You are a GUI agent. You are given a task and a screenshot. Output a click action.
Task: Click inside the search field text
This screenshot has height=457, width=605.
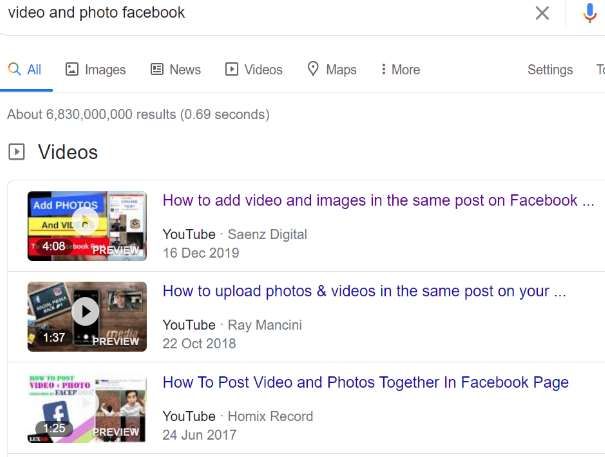pyautogui.click(x=96, y=12)
